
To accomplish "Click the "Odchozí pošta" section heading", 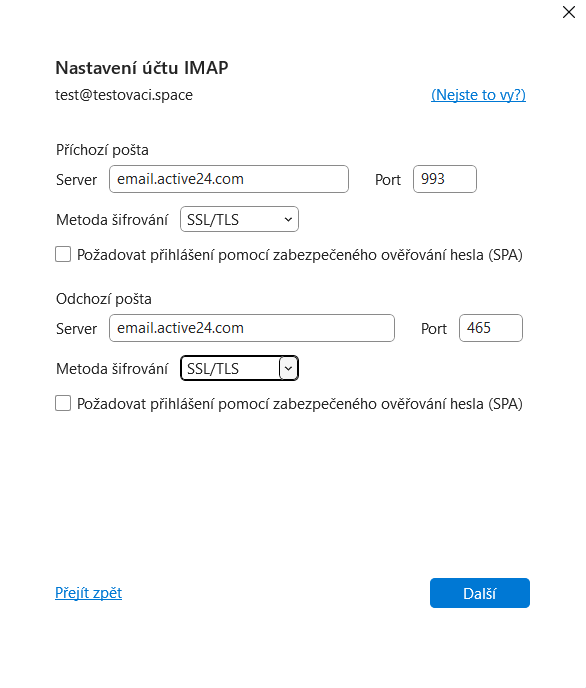I will click(104, 299).
